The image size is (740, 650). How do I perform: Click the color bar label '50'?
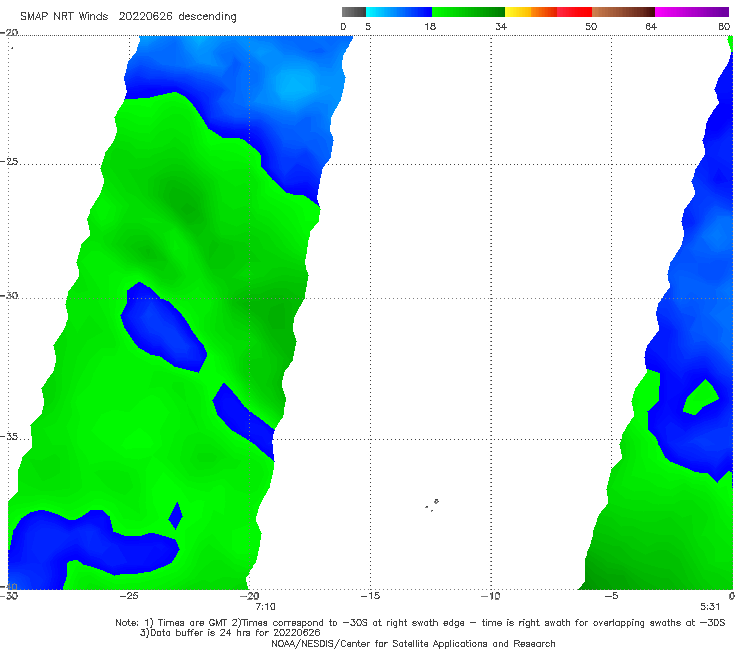point(591,26)
